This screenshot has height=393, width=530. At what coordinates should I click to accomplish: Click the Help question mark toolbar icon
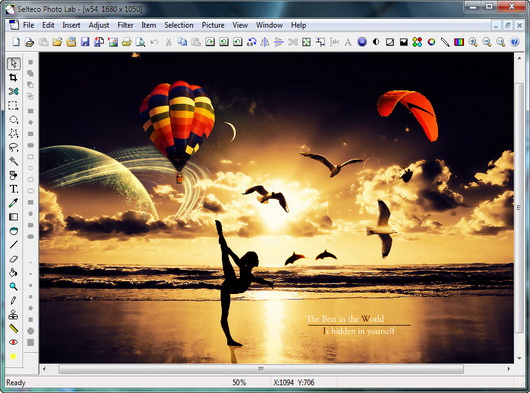pos(514,42)
